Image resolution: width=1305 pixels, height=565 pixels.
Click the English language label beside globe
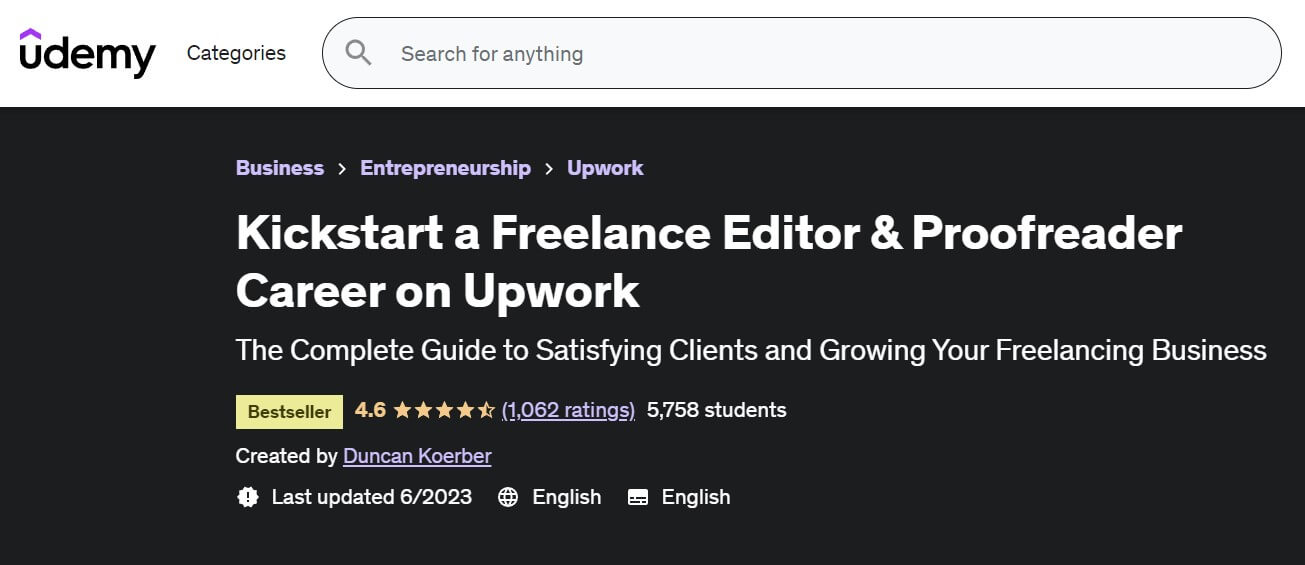(567, 497)
